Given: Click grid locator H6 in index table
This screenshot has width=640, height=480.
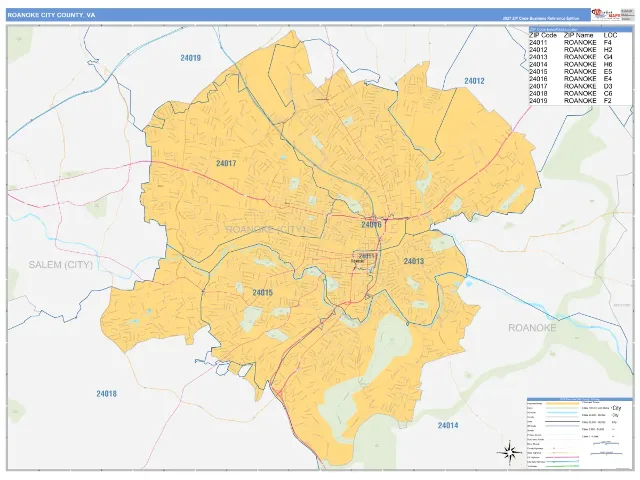Looking at the screenshot, I should pos(608,64).
